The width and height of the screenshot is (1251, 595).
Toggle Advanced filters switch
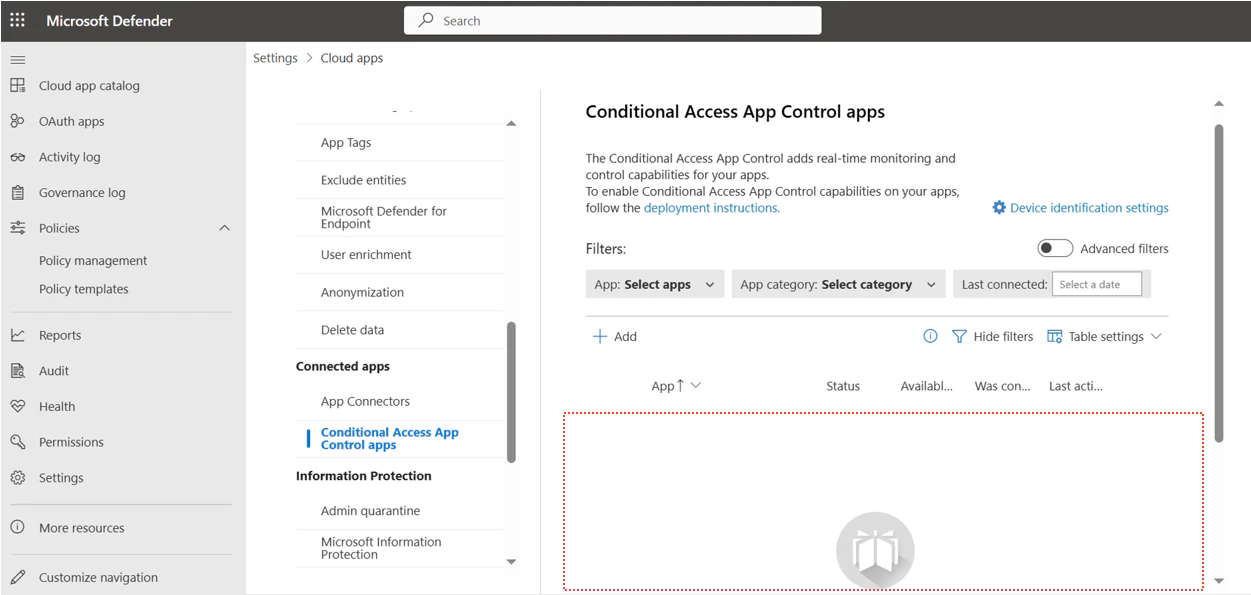point(1055,248)
